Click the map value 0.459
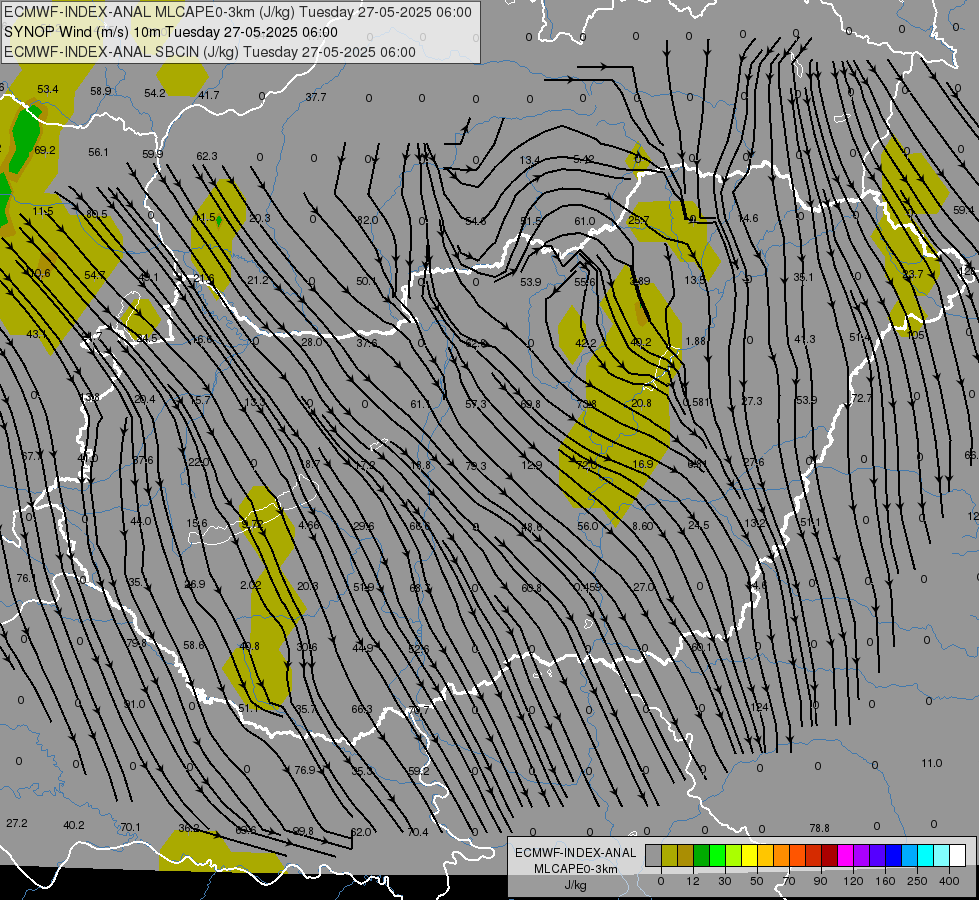The width and height of the screenshot is (979, 900). (587, 586)
